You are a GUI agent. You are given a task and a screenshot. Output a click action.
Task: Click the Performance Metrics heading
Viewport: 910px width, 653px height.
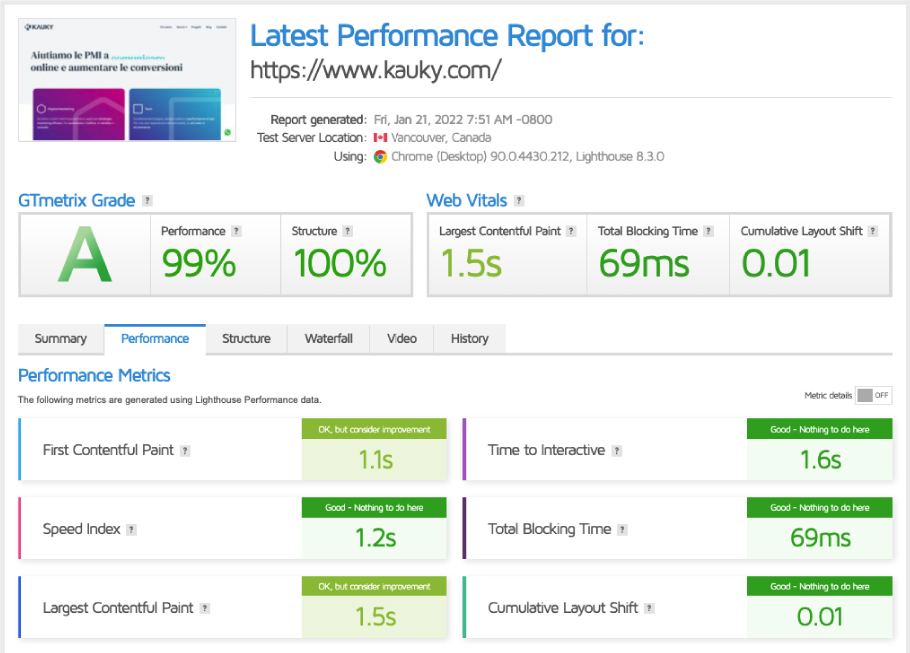94,376
